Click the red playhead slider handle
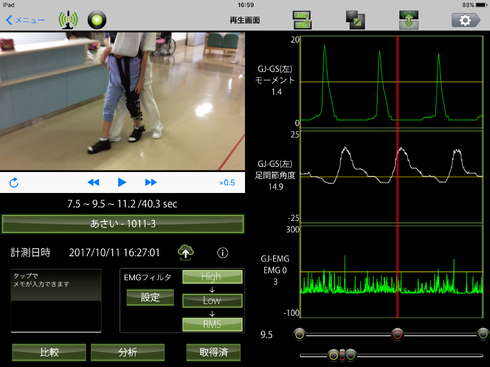Screen dimensions: 490x367 pyautogui.click(x=397, y=334)
